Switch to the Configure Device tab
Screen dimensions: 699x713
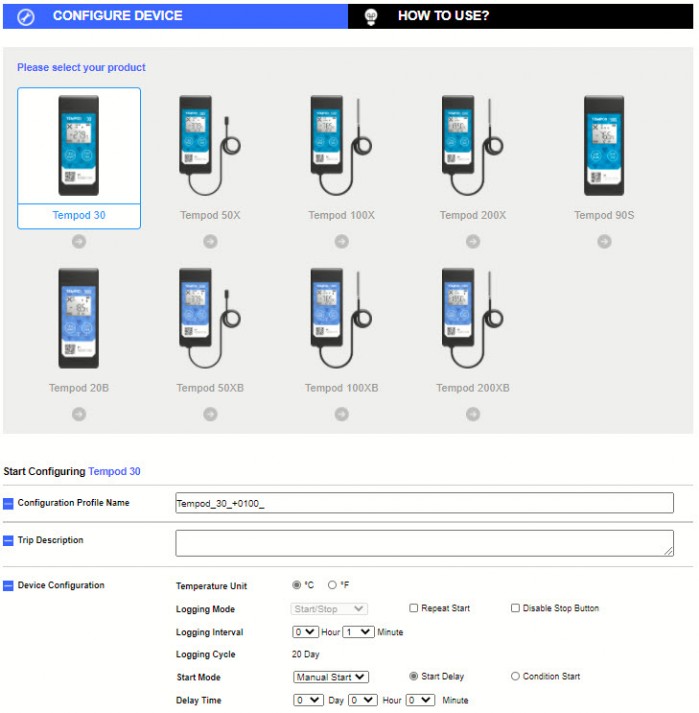point(175,16)
